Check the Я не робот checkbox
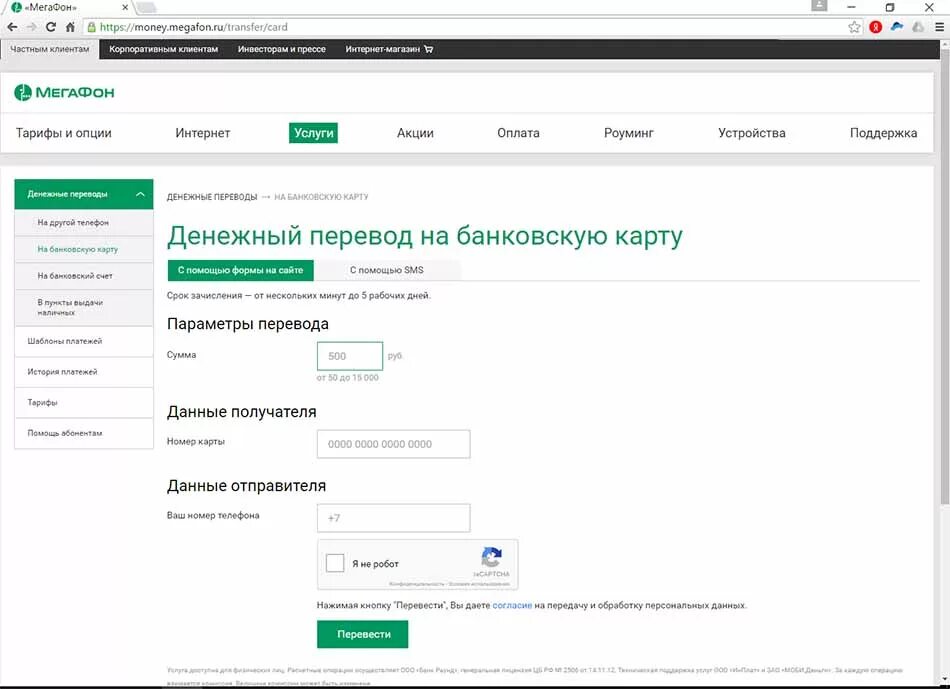Viewport: 950px width, 689px height. (x=335, y=563)
